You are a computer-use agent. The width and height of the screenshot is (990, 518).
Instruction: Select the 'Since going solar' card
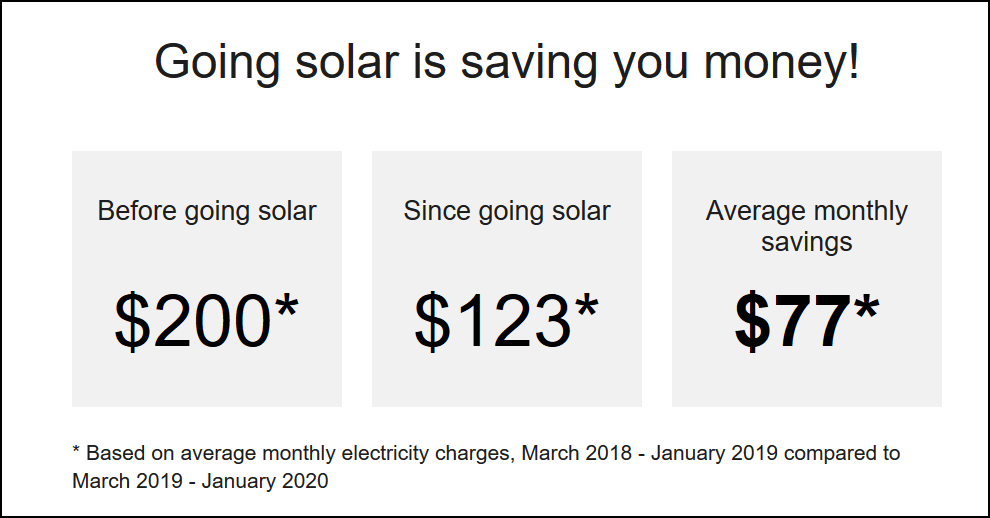pyautogui.click(x=507, y=279)
